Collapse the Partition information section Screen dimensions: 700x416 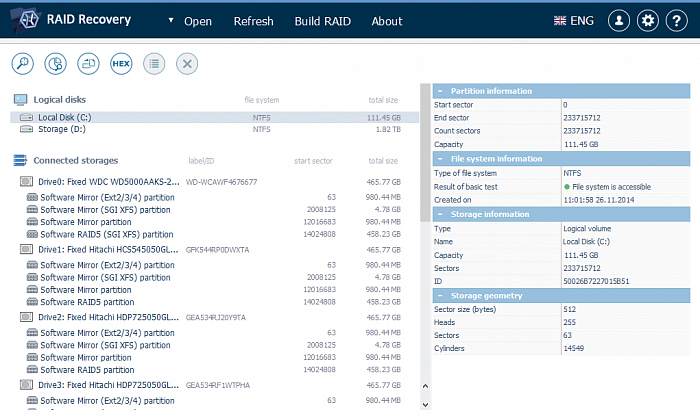(440, 91)
